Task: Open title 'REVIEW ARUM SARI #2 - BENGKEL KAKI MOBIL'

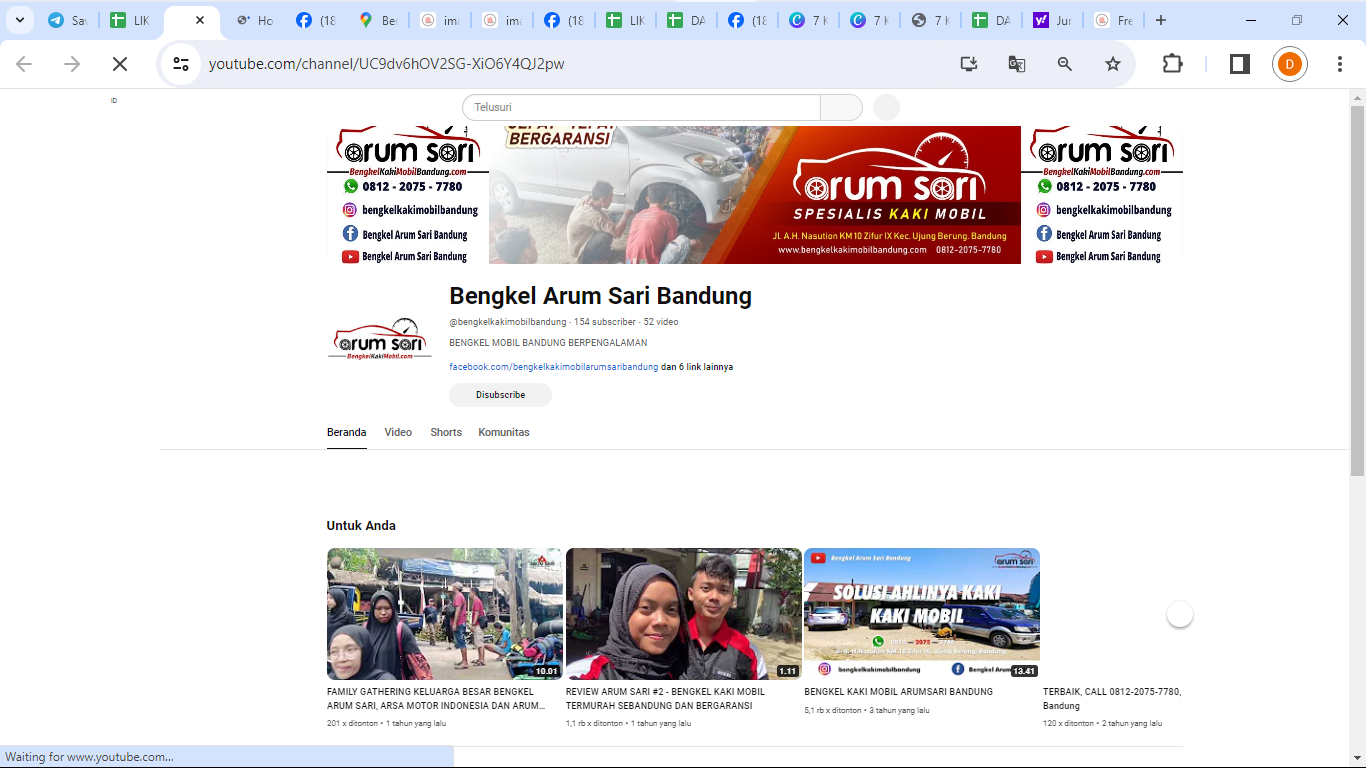Action: 665,698
